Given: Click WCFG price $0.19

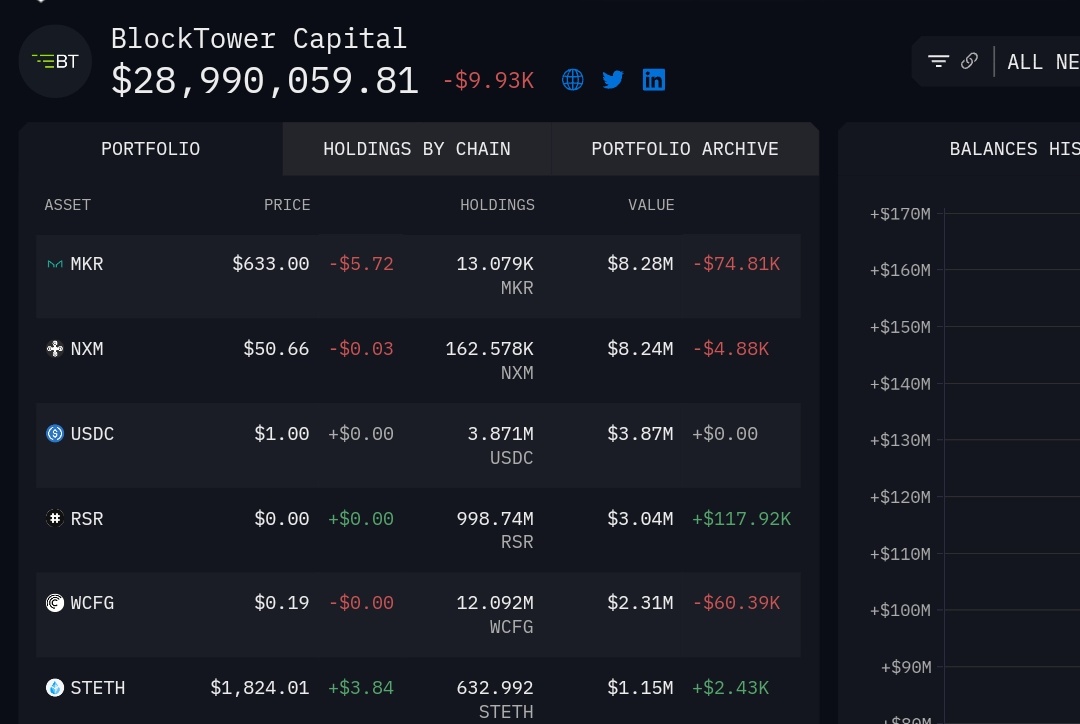Looking at the screenshot, I should click(282, 603).
